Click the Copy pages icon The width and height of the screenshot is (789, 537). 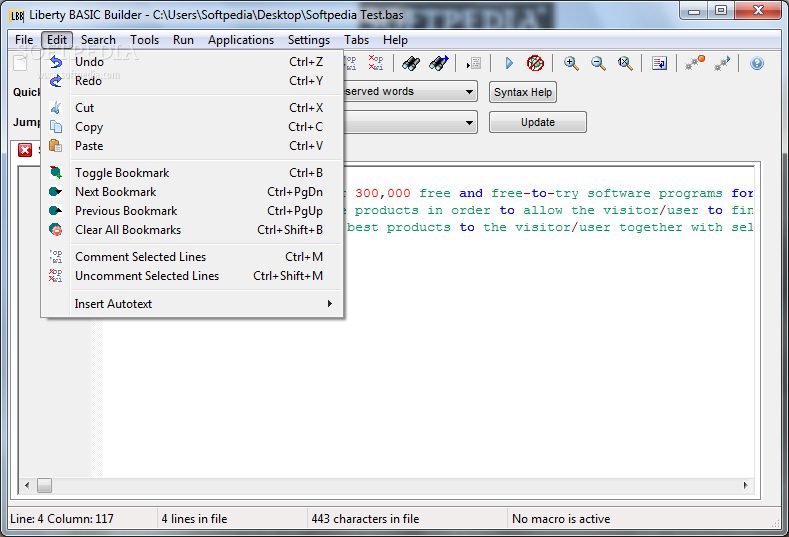pyautogui.click(x=56, y=127)
